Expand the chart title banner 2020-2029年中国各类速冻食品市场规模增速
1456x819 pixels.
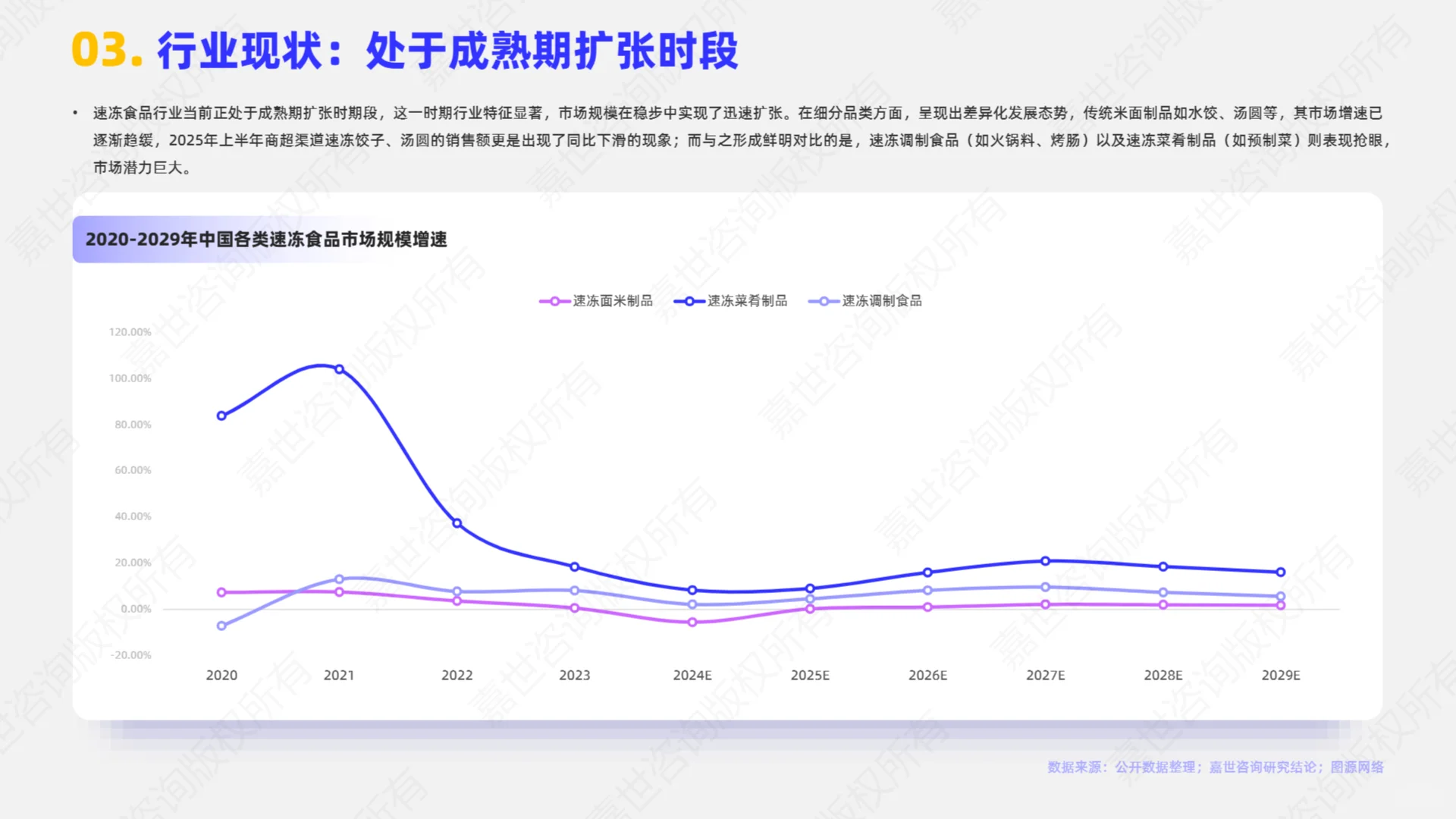coord(267,239)
